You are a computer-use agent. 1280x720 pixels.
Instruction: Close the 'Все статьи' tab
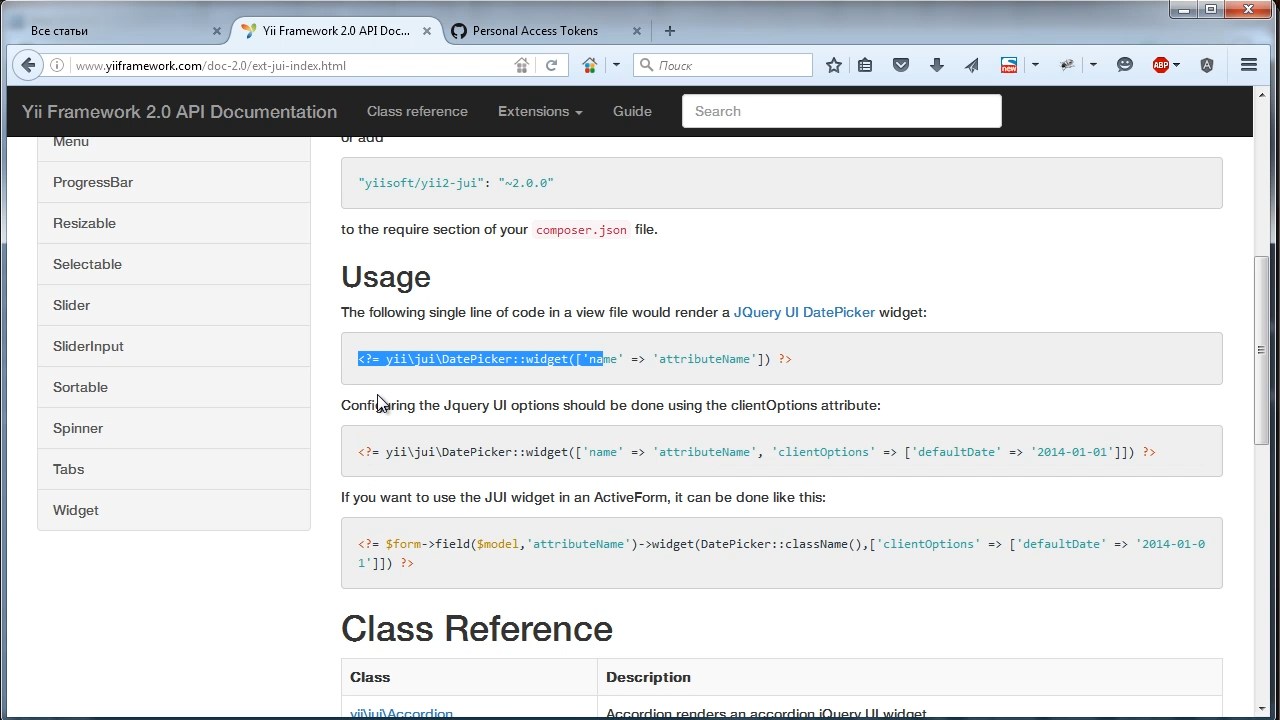(216, 31)
